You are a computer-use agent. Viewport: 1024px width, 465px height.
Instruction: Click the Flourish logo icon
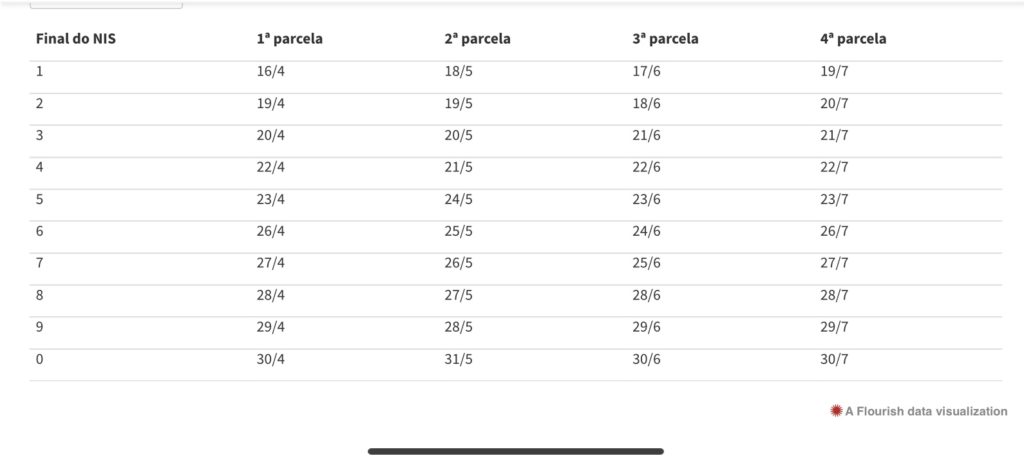point(836,411)
